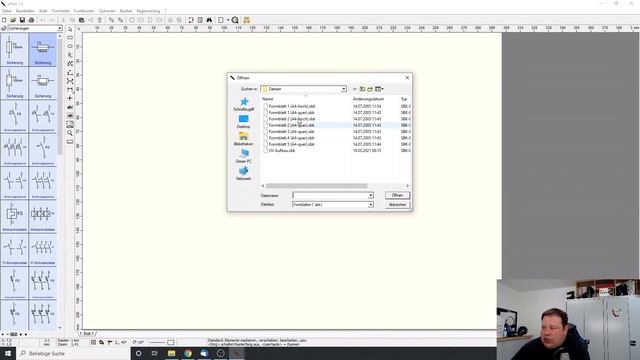Pick the first Sicherung component thumbnail
640x360 pixels.
(15, 49)
